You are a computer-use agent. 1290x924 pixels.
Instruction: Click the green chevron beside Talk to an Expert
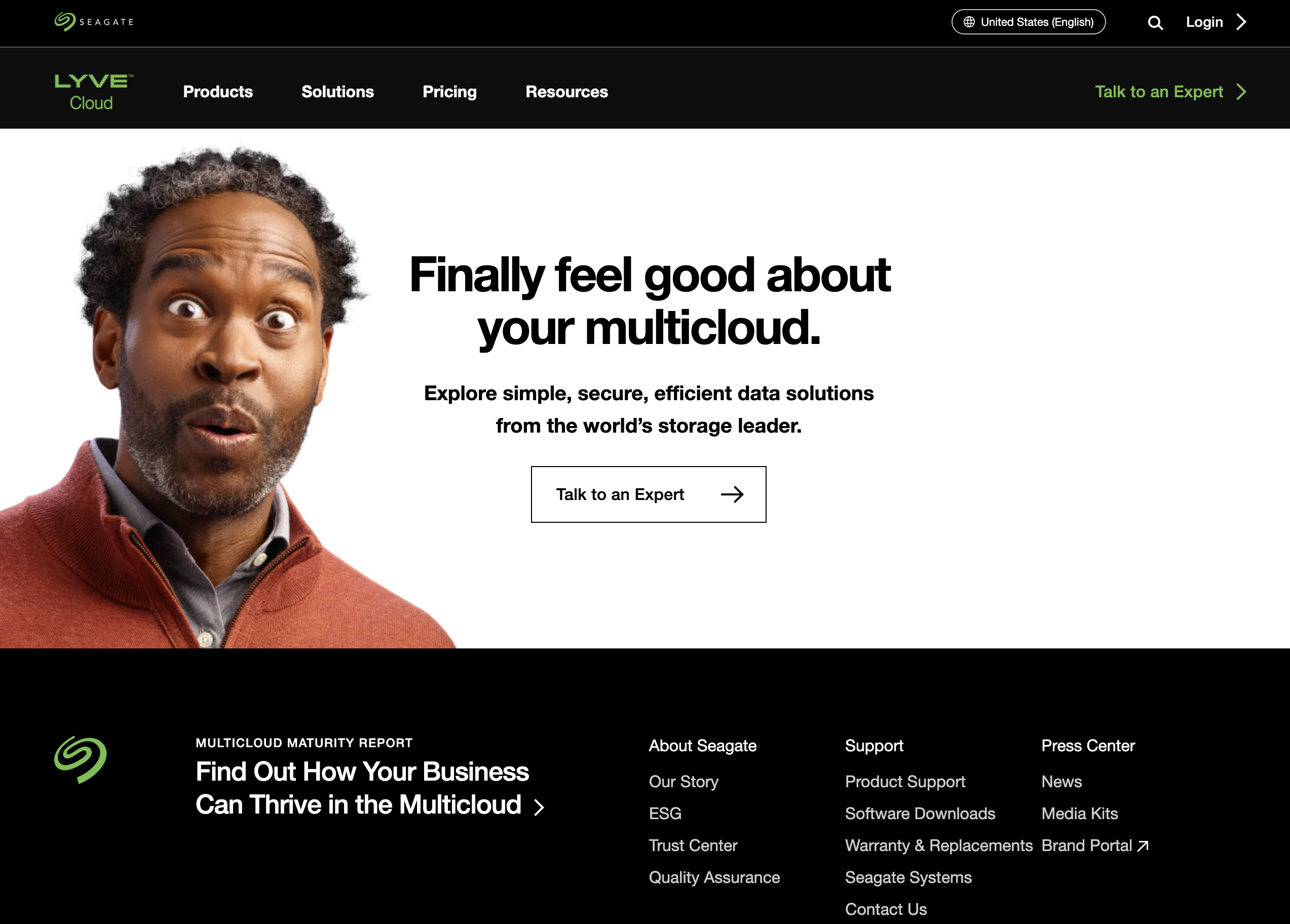point(1241,92)
